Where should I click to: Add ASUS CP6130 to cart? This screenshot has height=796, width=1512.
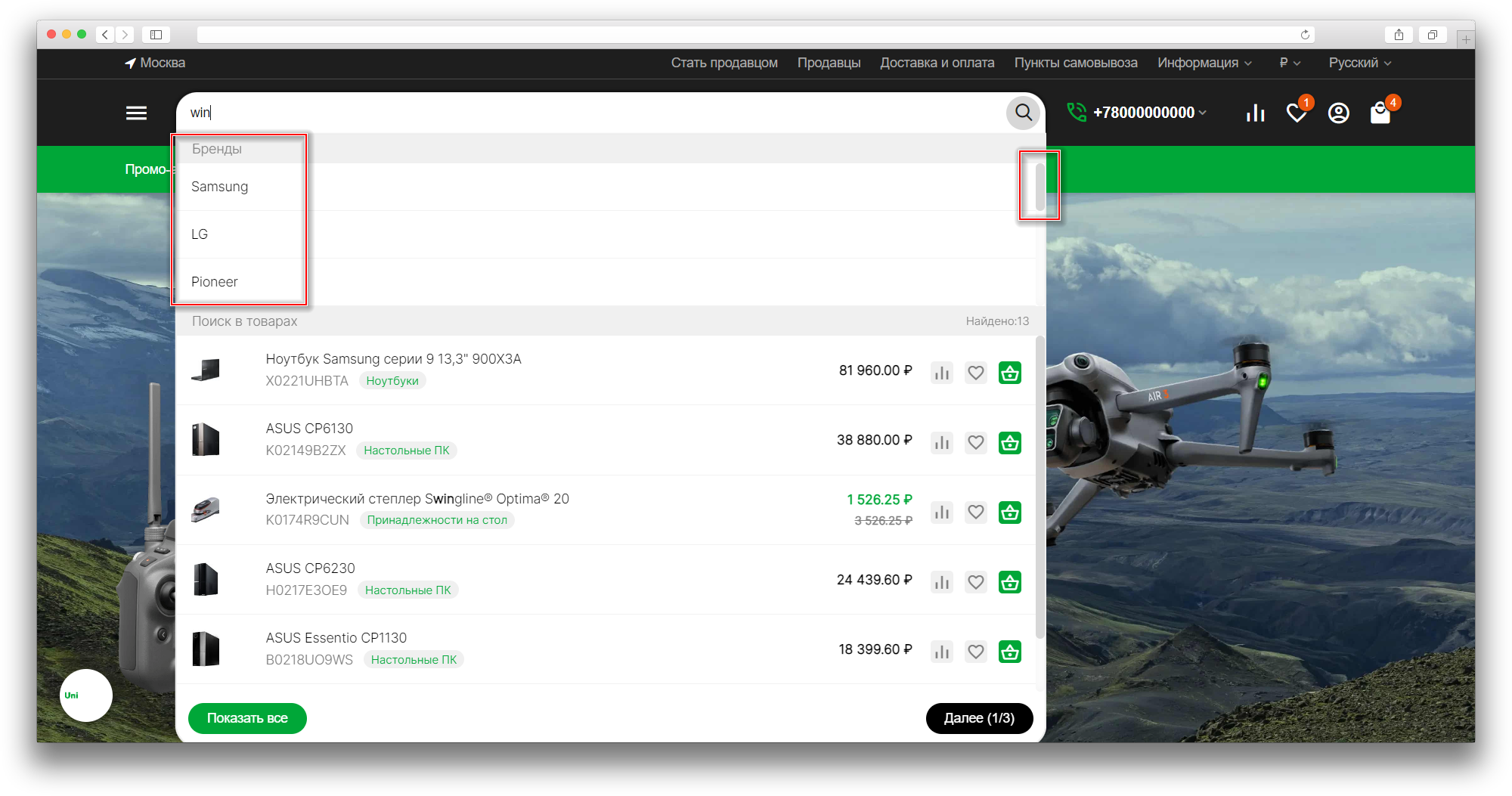[1009, 443]
